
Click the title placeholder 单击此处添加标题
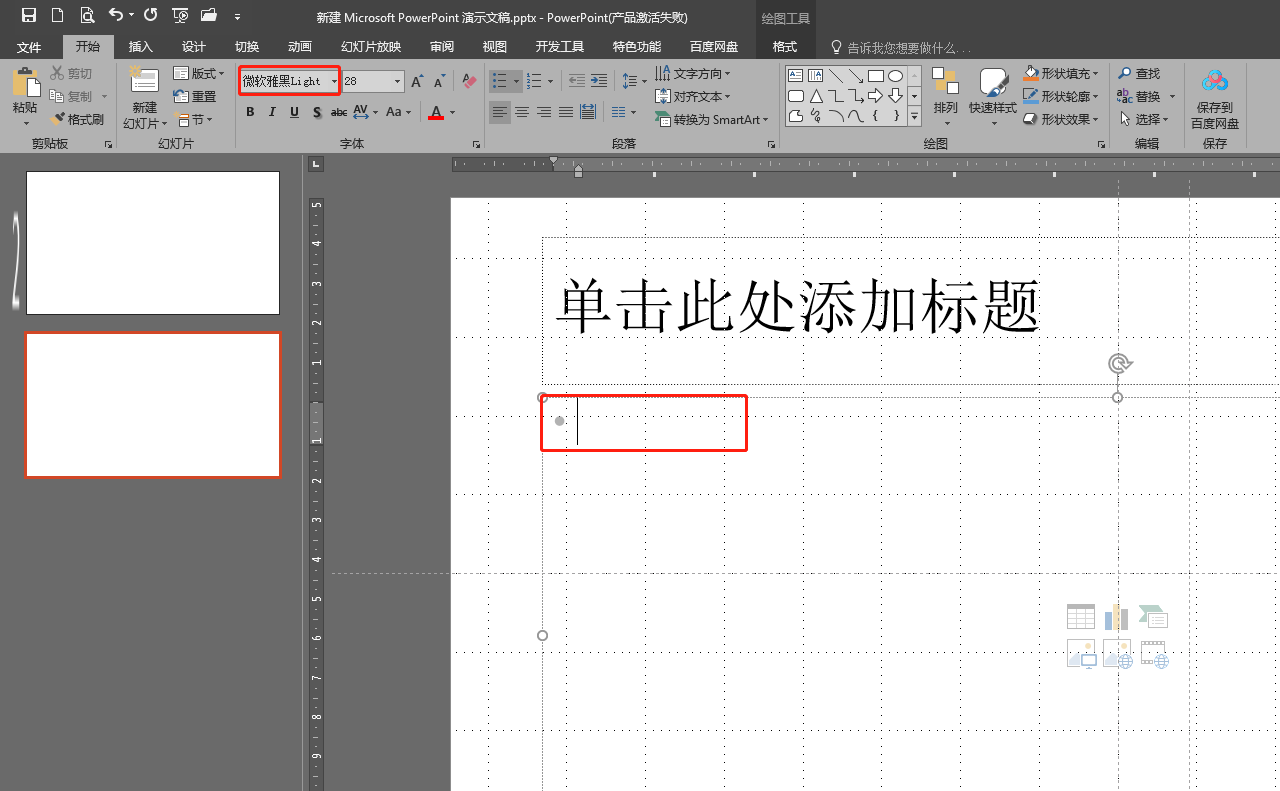(x=798, y=307)
